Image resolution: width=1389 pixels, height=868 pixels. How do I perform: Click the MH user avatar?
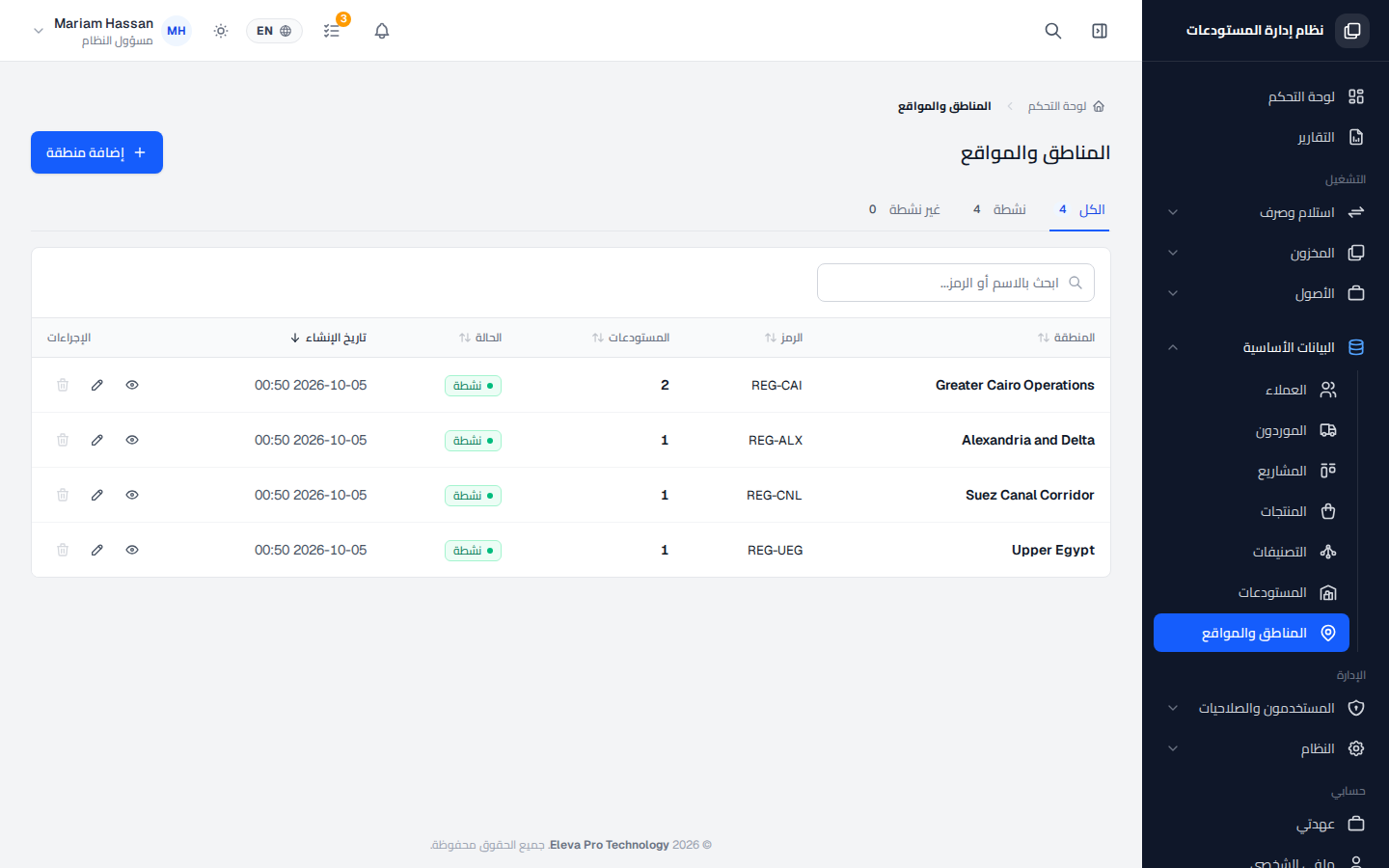pos(177,31)
